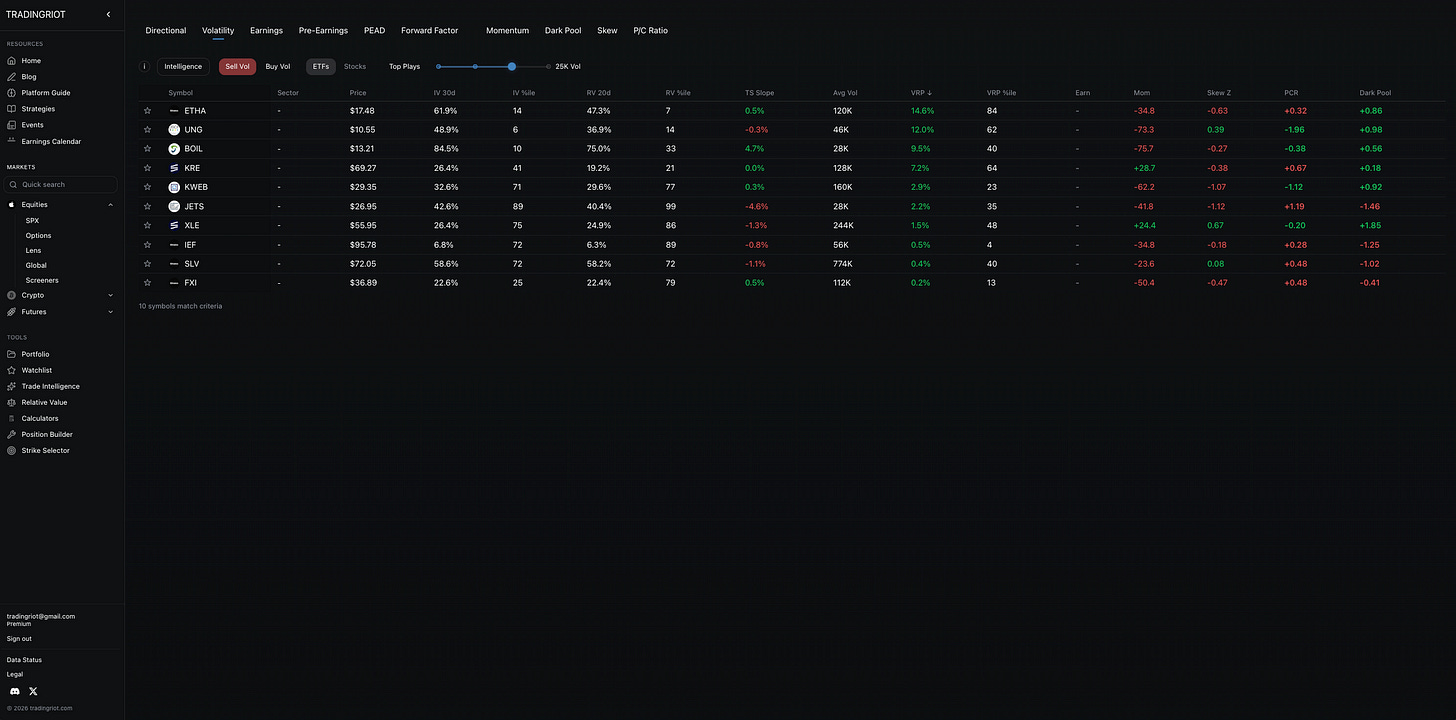
Task: Collapse the sidebar with the chevron icon
Action: coord(108,15)
